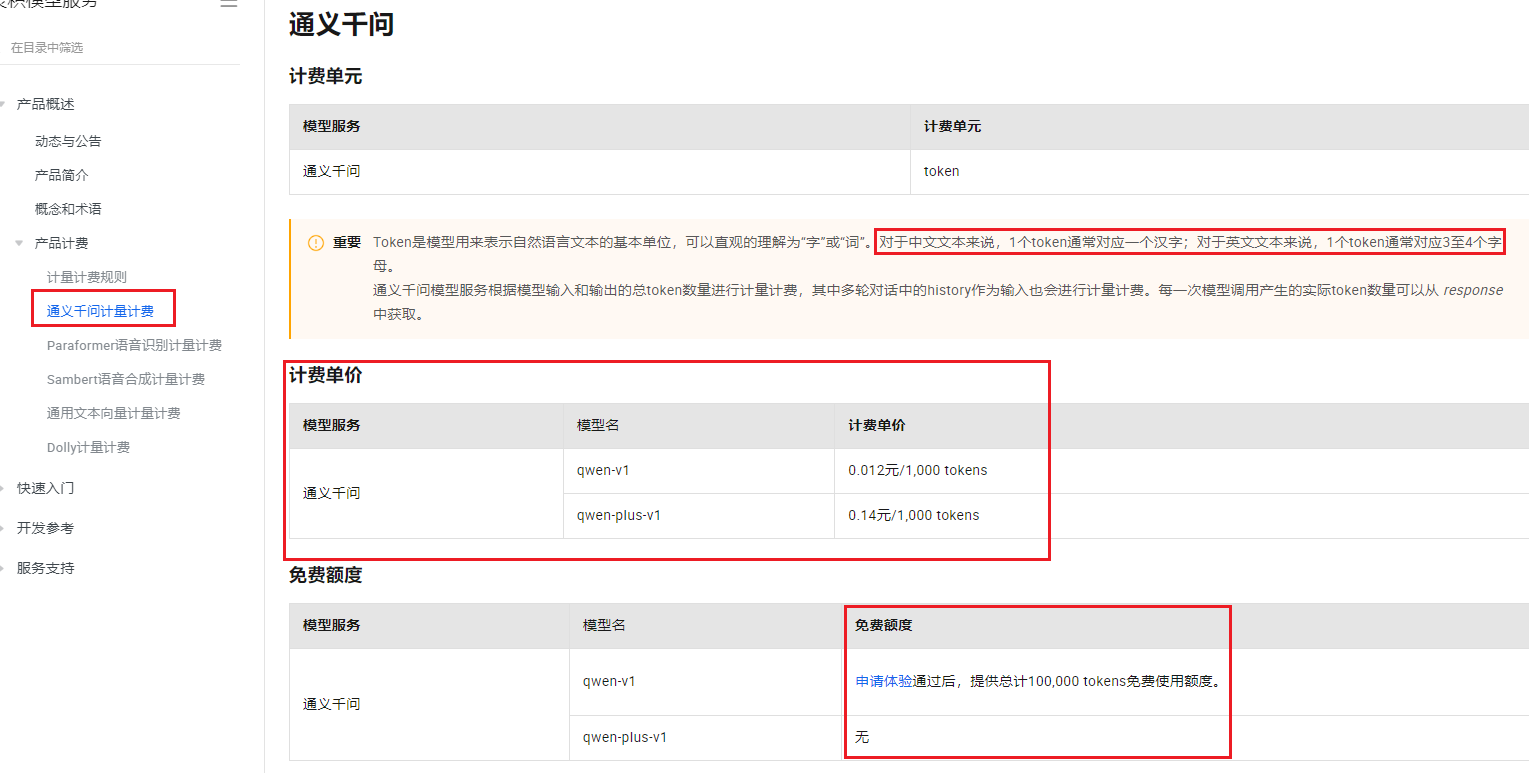1529x773 pixels.
Task: Select the 开发参考 tree label
Action: point(45,528)
